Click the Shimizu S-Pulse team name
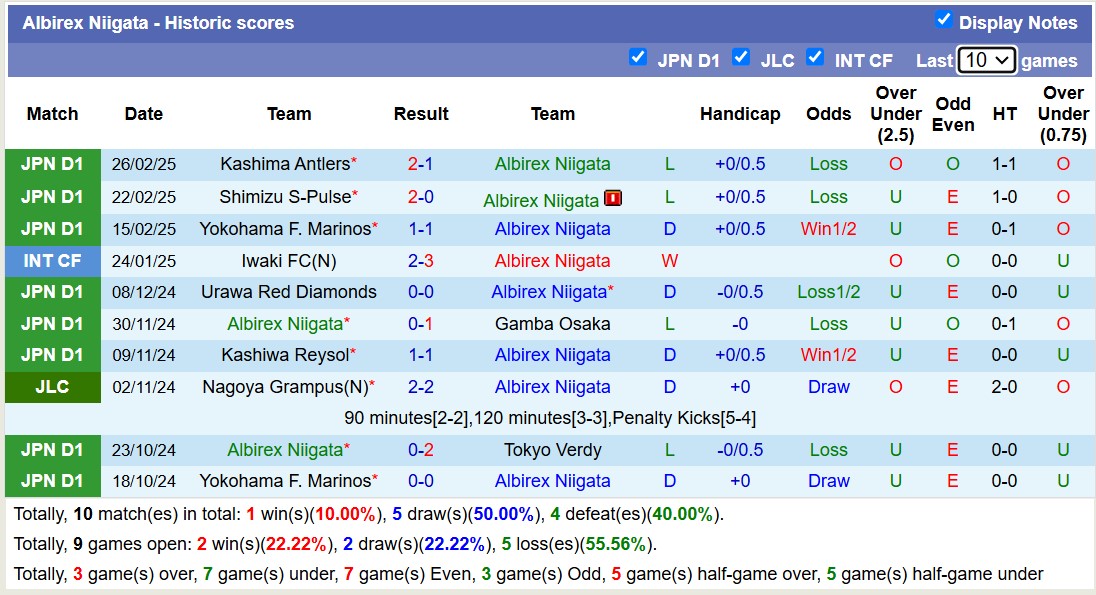 (x=284, y=197)
